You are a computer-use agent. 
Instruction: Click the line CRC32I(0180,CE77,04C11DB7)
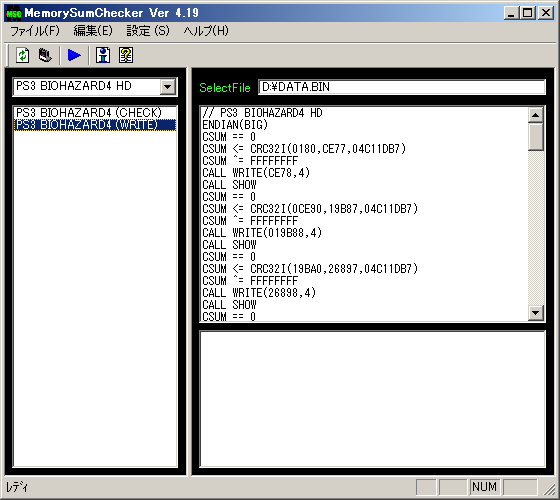coord(304,149)
